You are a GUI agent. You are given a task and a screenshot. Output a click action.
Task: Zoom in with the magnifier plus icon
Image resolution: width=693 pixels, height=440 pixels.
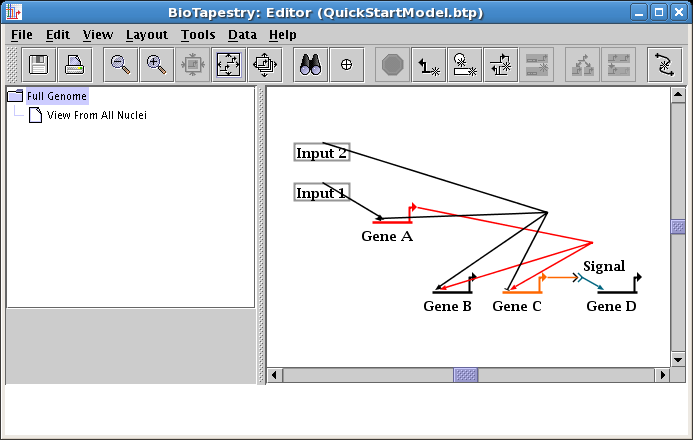coord(156,64)
